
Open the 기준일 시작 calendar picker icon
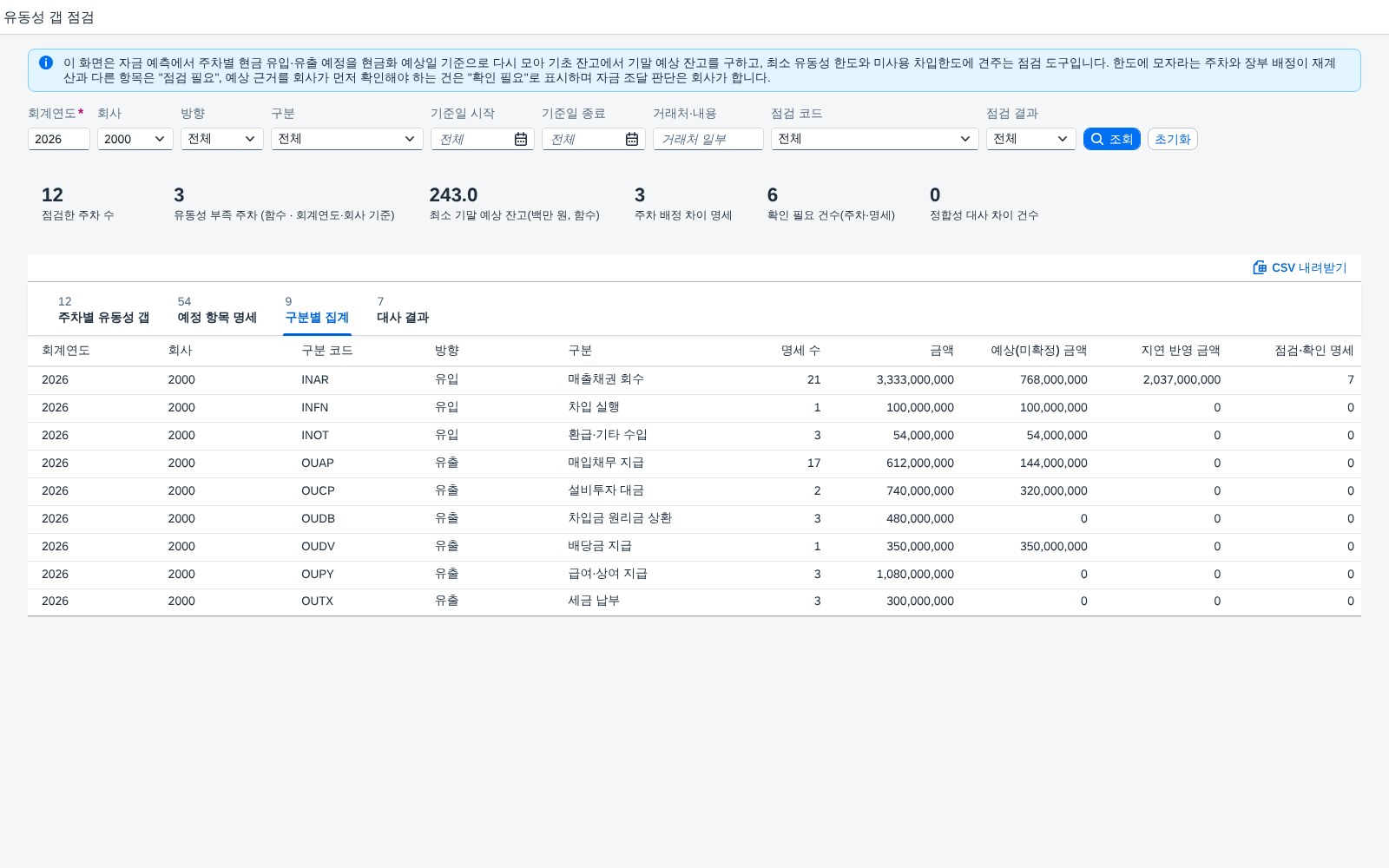[521, 139]
